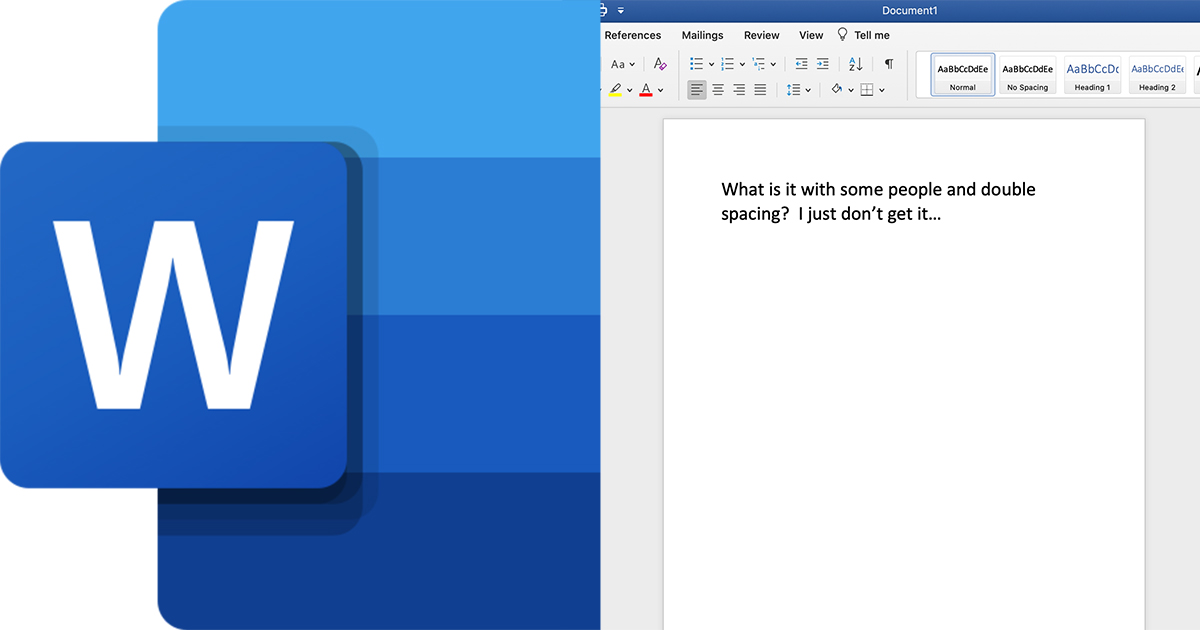Apply the red font color

[x=646, y=90]
